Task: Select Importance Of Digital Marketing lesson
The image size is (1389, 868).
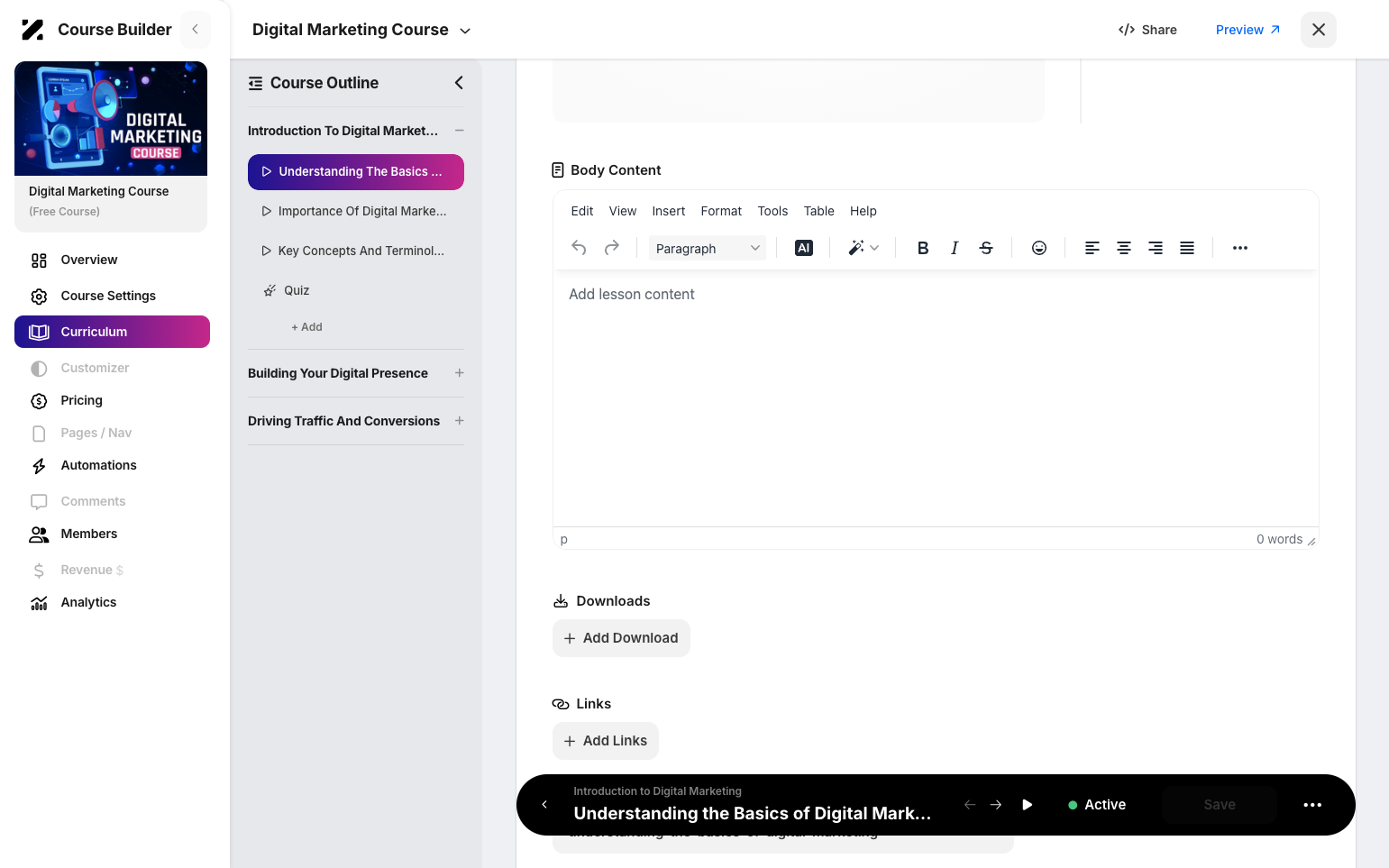Action: click(356, 212)
